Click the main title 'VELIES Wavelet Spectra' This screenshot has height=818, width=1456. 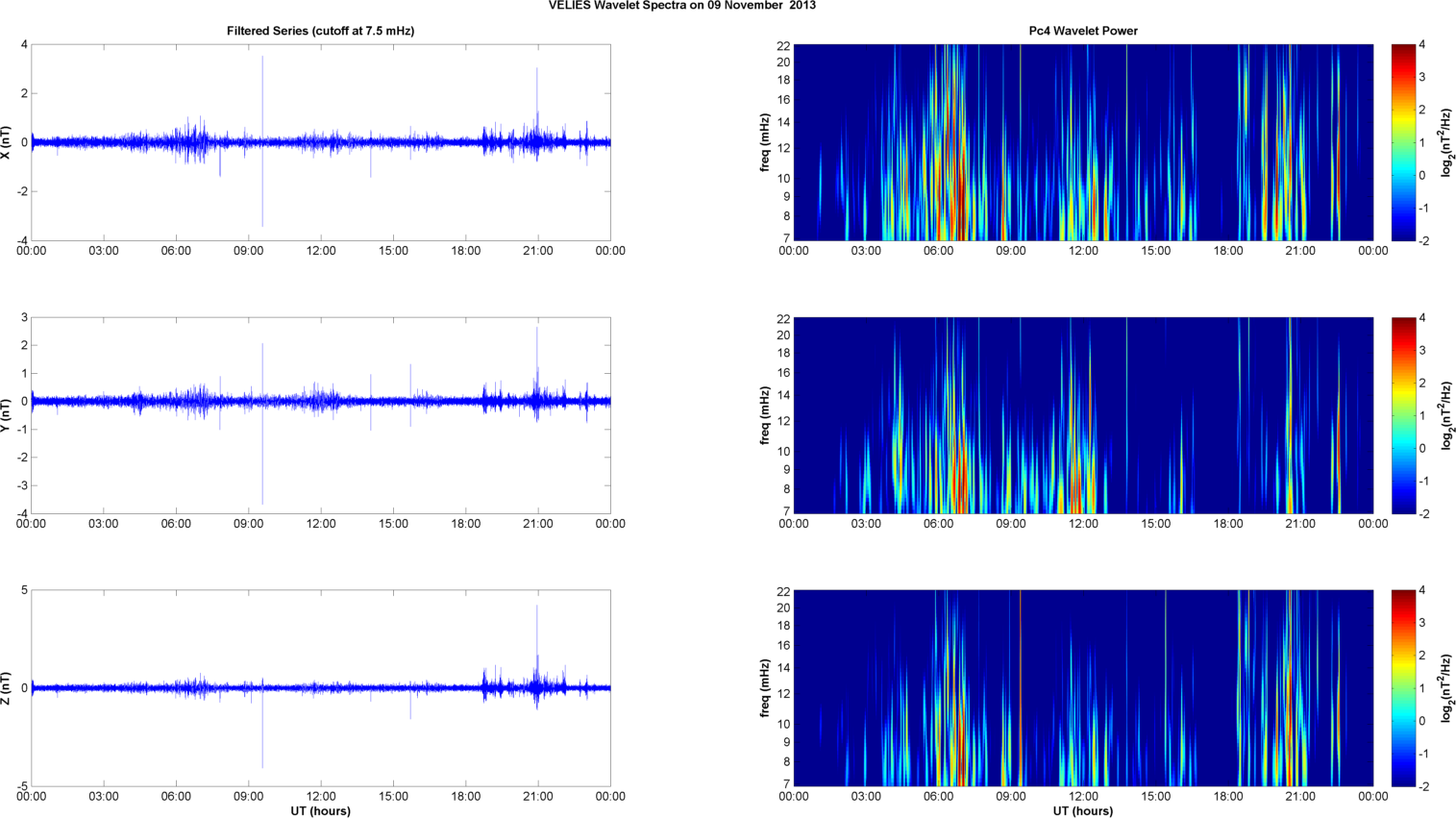tap(681, 6)
